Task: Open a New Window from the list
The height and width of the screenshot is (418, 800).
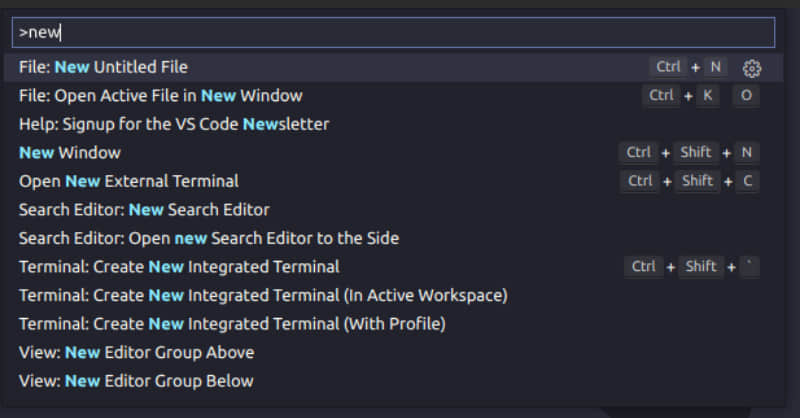Action: [70, 153]
